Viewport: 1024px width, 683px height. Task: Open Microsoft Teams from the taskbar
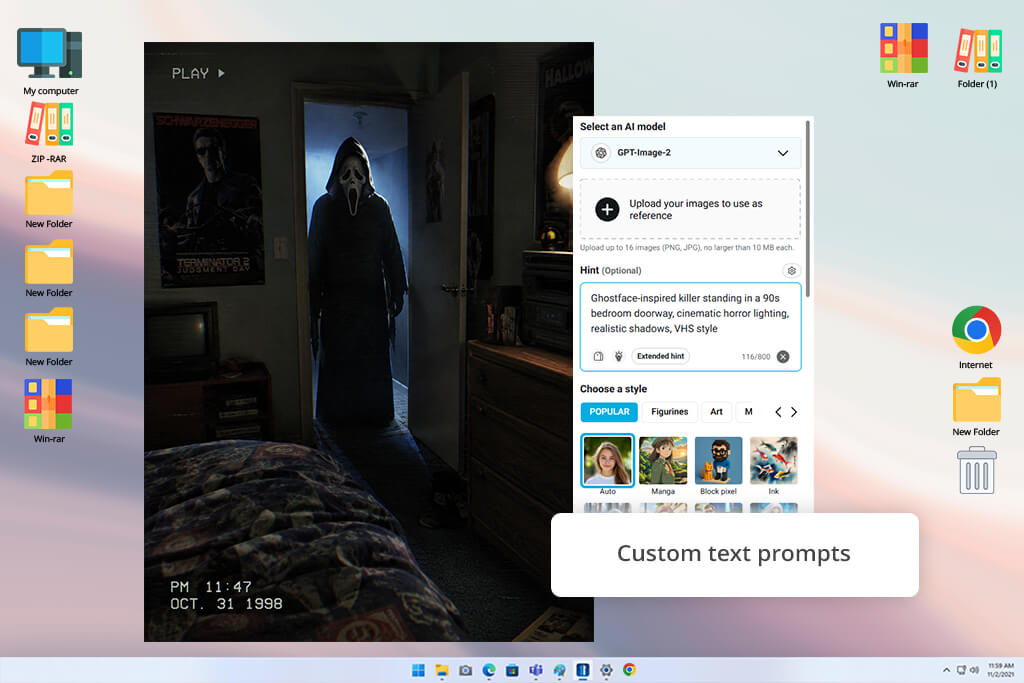coord(536,670)
